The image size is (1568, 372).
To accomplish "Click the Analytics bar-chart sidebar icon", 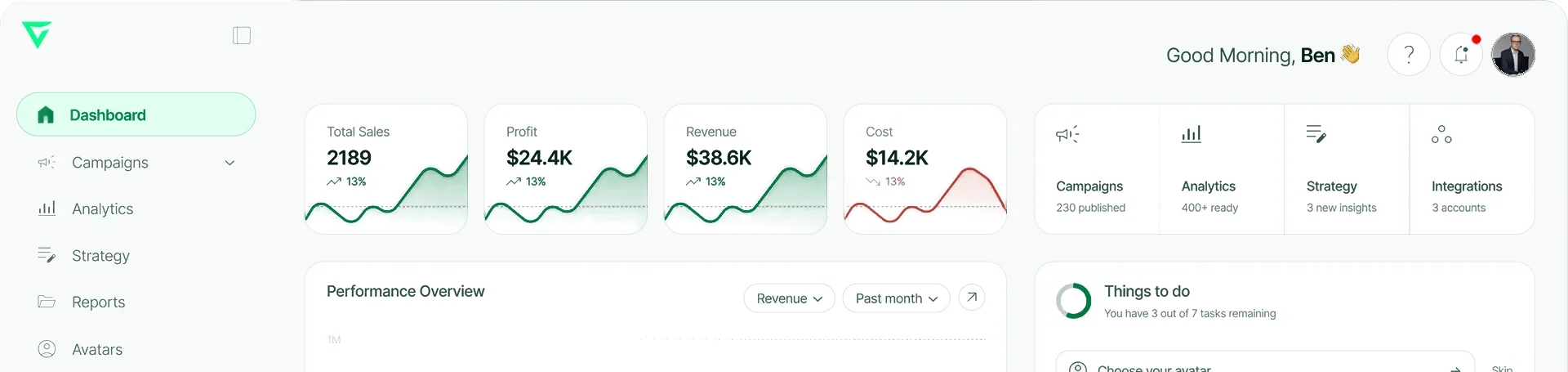I will pos(47,208).
